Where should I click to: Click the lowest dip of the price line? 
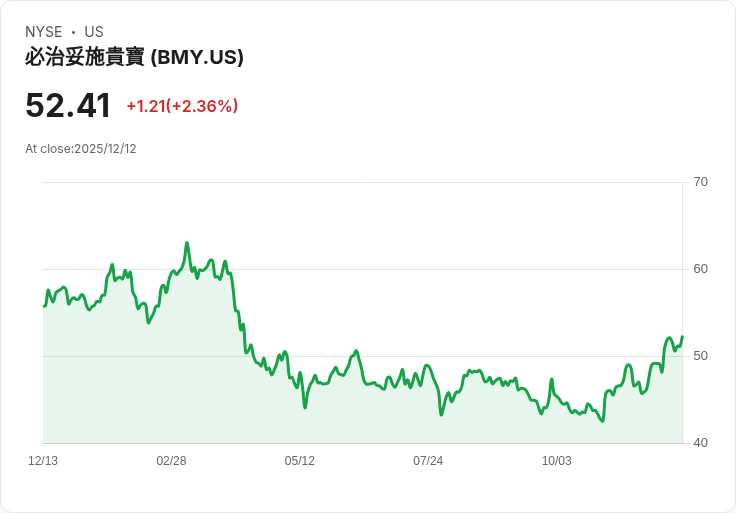click(x=602, y=421)
